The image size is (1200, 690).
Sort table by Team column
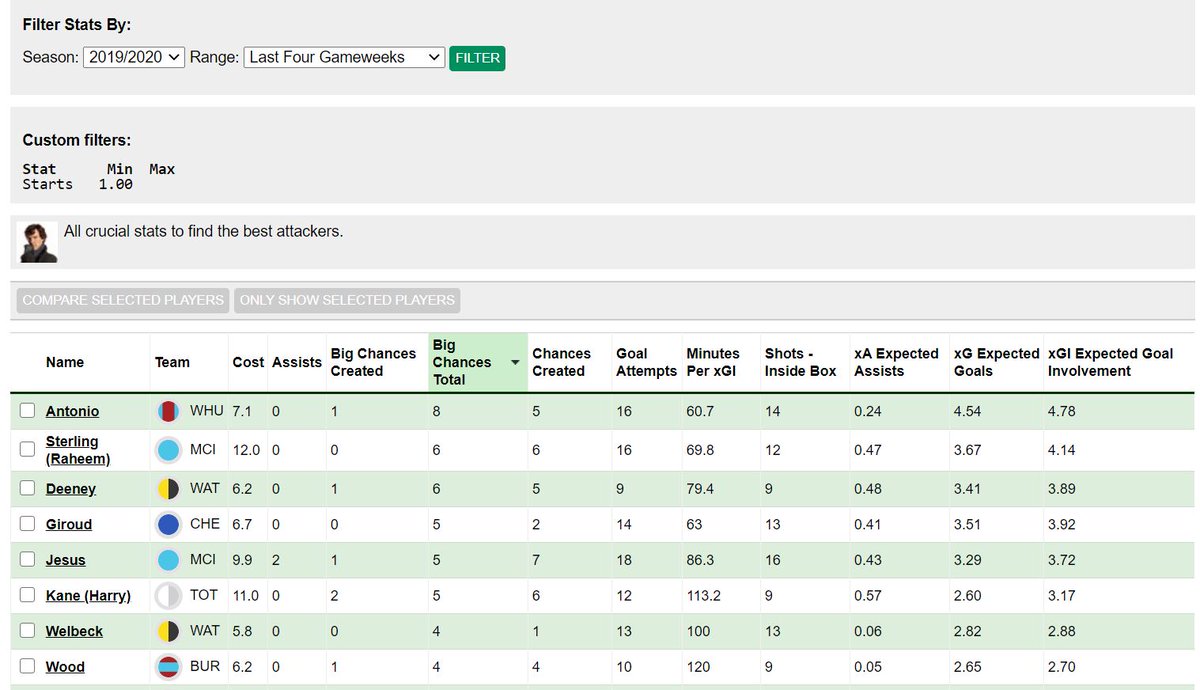point(172,362)
